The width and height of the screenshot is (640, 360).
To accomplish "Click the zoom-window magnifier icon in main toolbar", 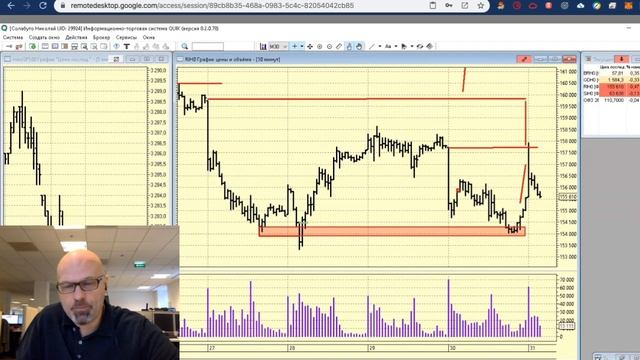I will click(84, 46).
